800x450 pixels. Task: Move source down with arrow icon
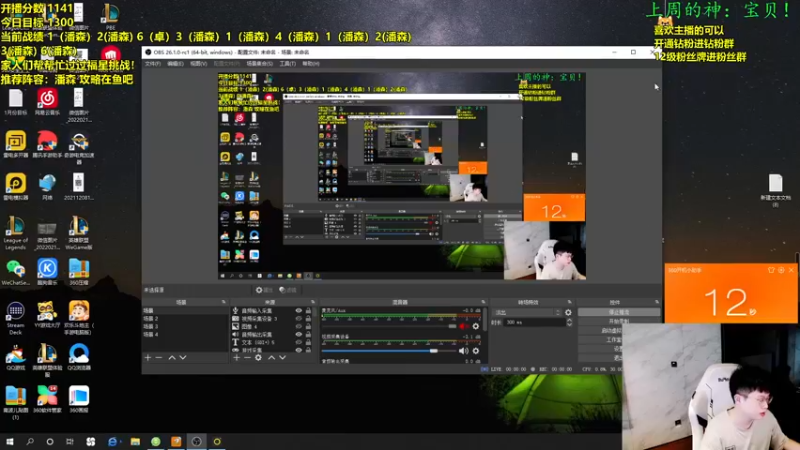[x=282, y=358]
